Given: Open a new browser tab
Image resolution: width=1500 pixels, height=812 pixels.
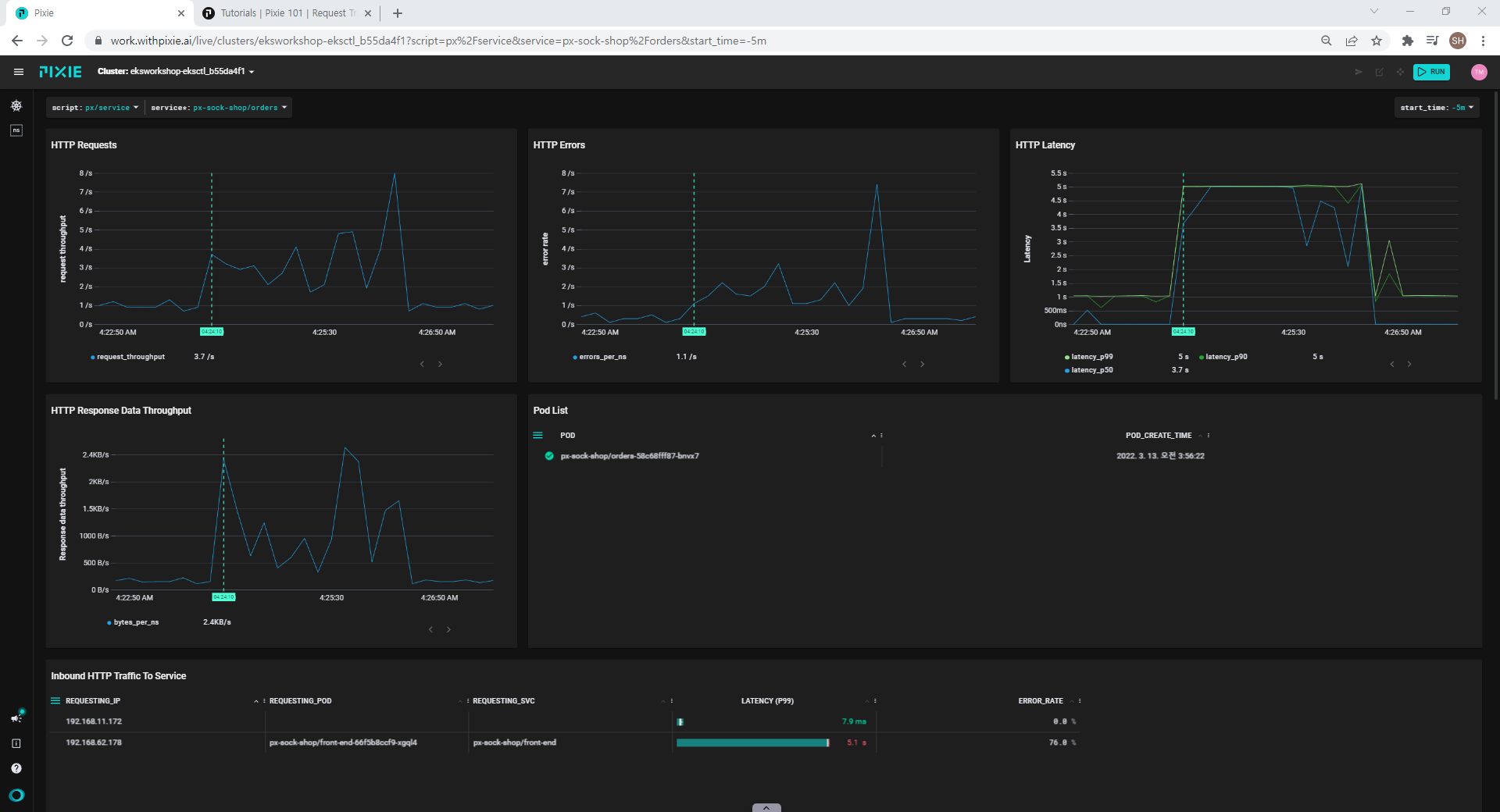Looking at the screenshot, I should pos(398,13).
